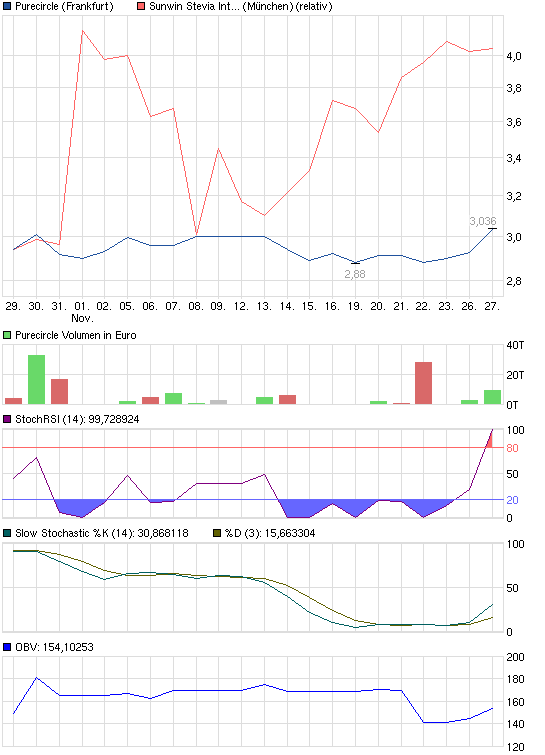This screenshot has width=545, height=755.
Task: Click the Sunwin red line peak on 01. Nov.
Action: click(x=82, y=31)
